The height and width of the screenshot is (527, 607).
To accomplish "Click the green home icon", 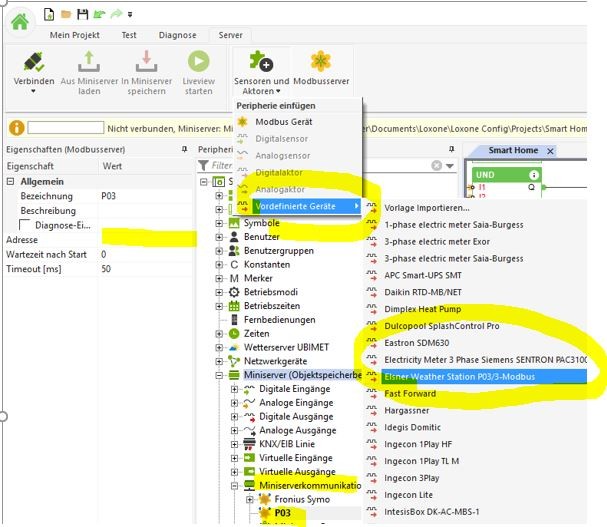I will 19,23.
